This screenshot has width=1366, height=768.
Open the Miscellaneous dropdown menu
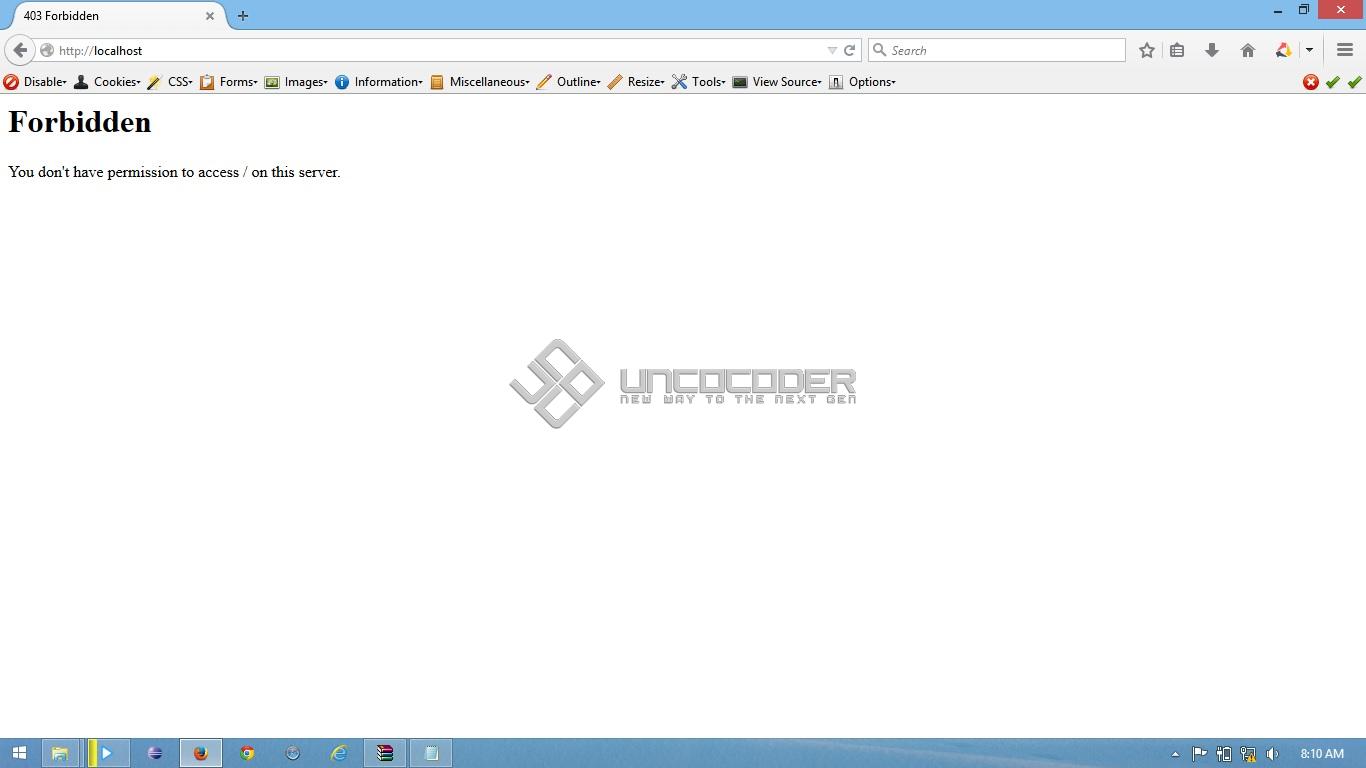(480, 82)
